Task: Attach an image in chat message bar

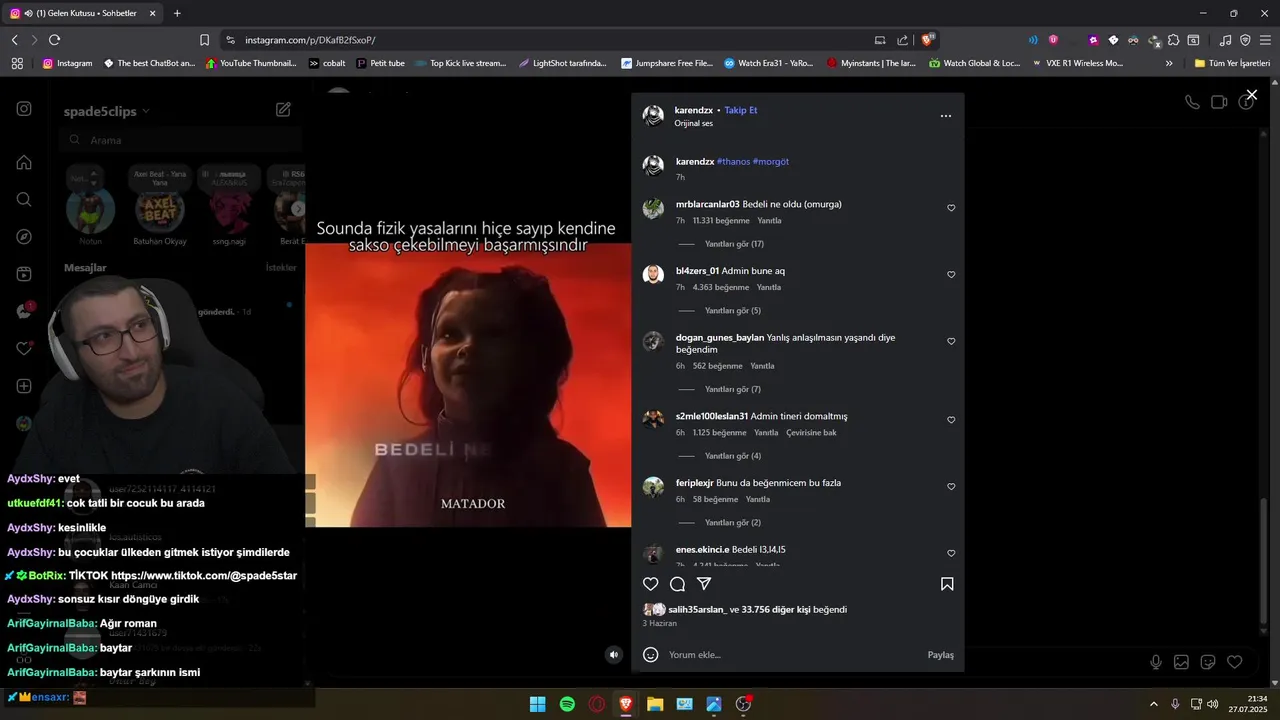Action: (1181, 662)
